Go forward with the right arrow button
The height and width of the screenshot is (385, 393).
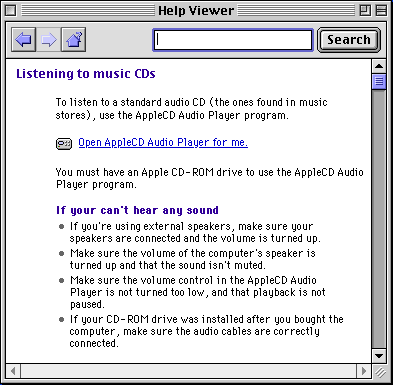(x=49, y=40)
